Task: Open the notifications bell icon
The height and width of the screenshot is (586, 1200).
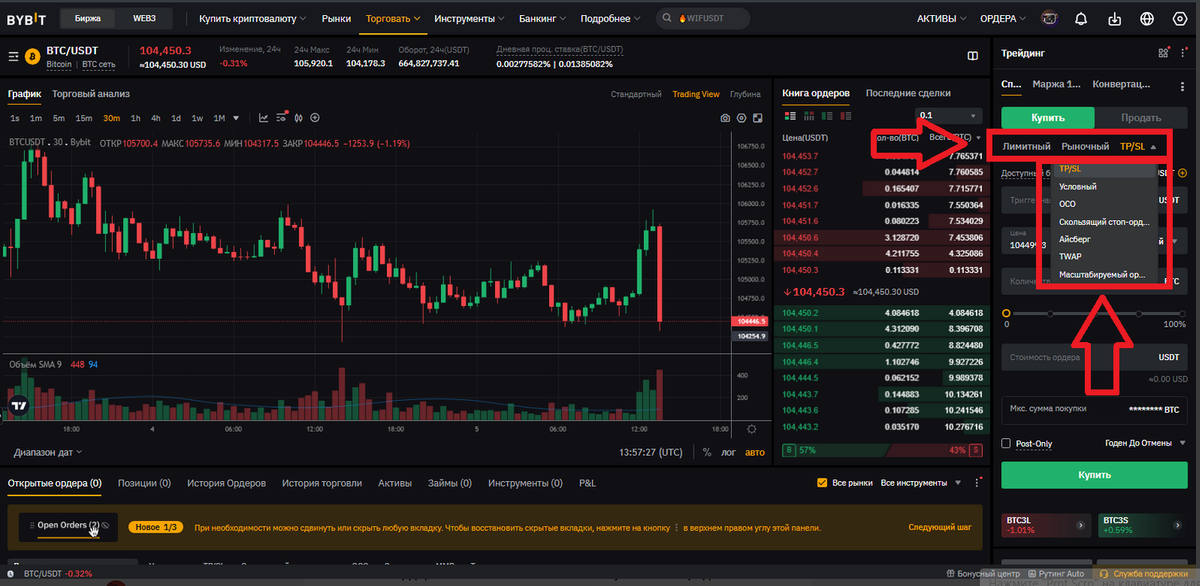Action: [x=1081, y=18]
